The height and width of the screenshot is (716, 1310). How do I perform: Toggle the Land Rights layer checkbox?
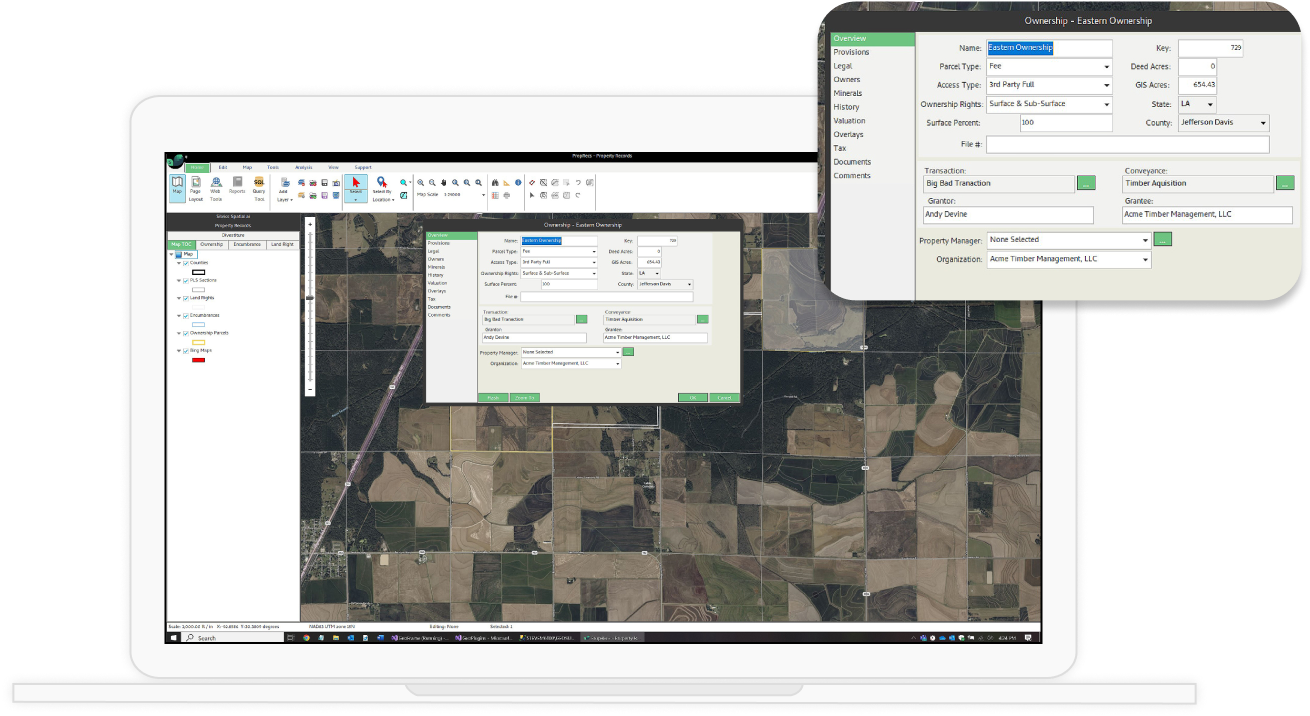pos(186,298)
